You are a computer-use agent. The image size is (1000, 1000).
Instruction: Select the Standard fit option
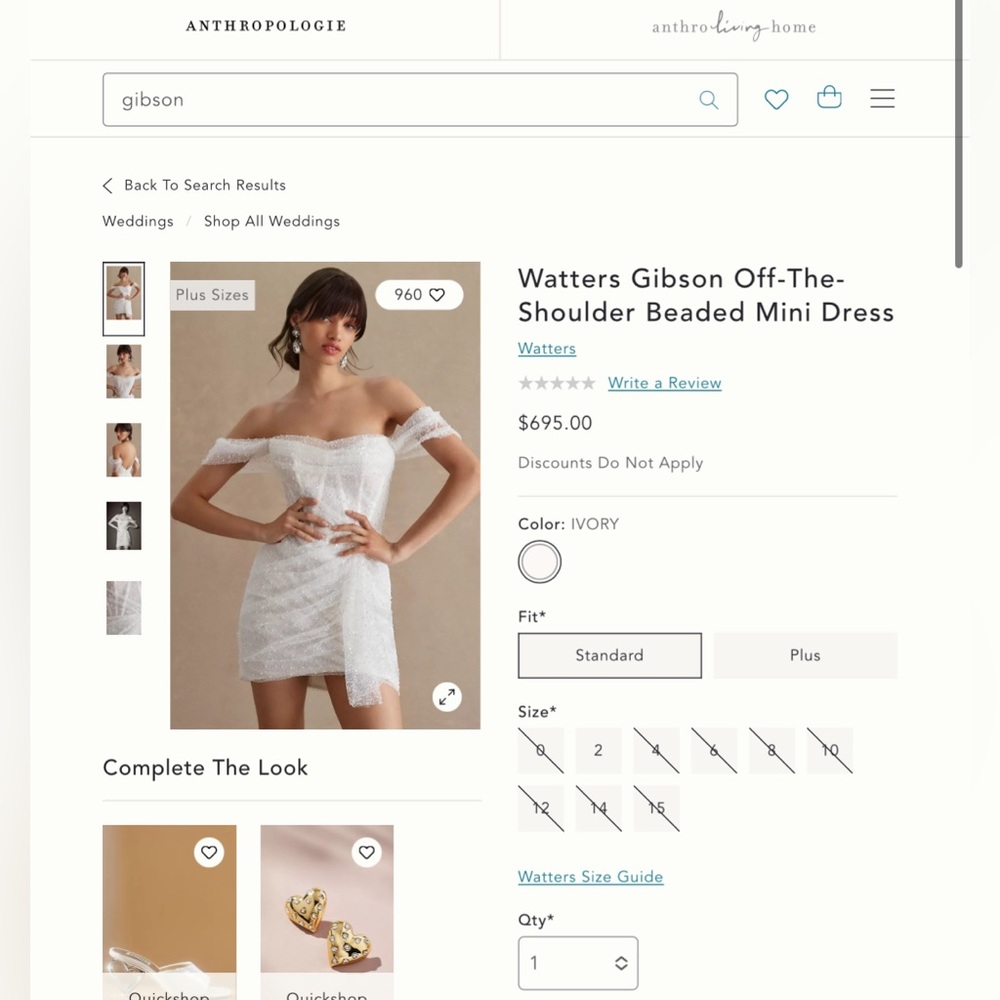610,655
